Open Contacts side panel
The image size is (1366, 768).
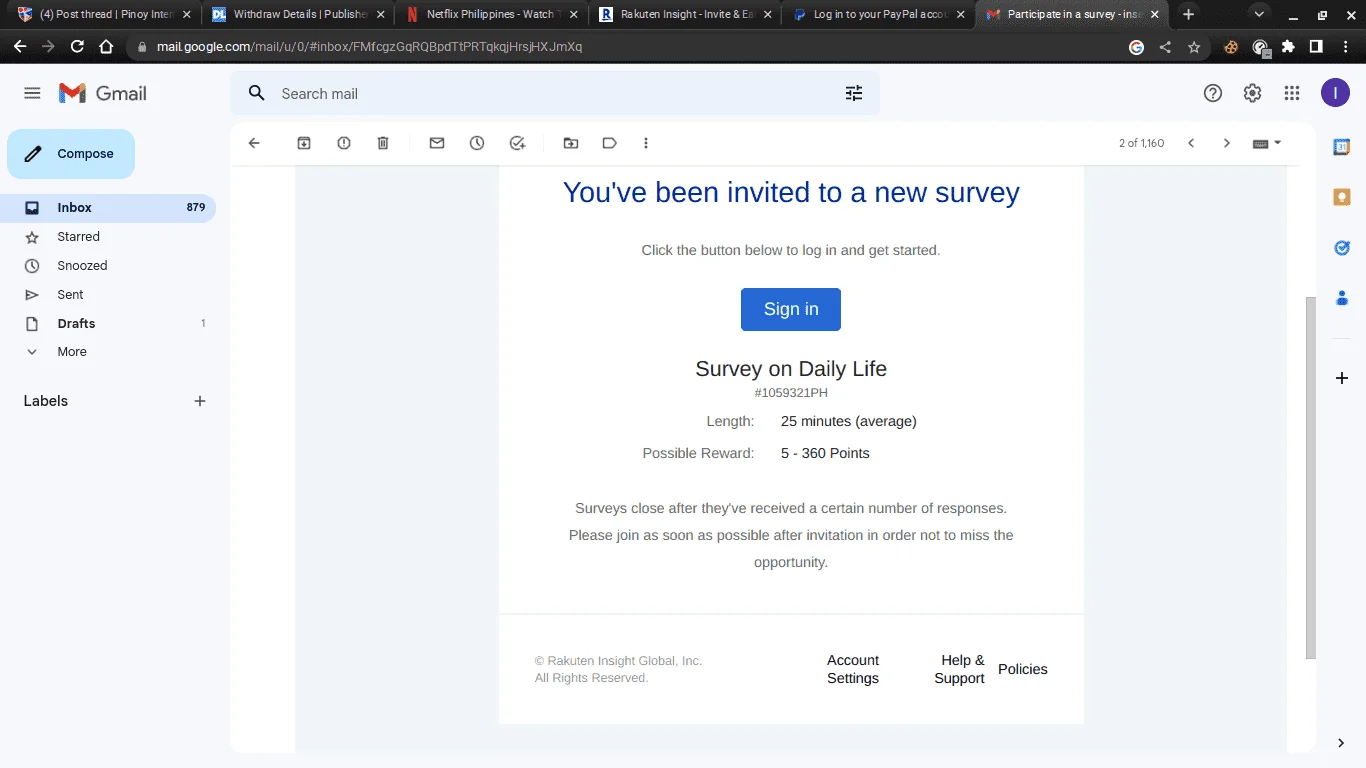tap(1342, 298)
